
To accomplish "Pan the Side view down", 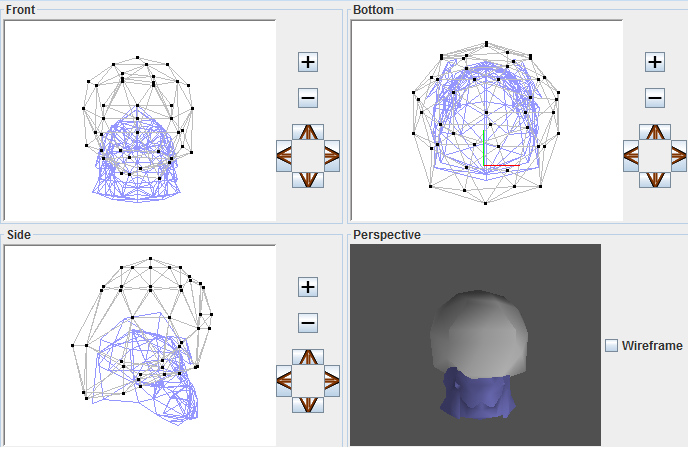I will [x=308, y=405].
